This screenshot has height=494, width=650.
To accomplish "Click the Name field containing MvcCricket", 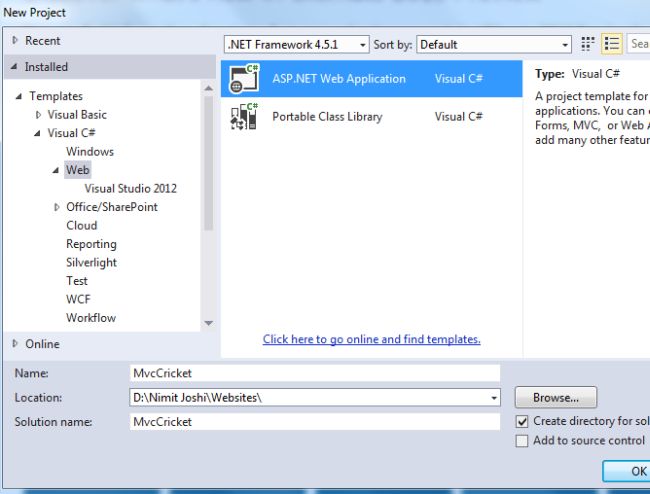I will pos(315,373).
